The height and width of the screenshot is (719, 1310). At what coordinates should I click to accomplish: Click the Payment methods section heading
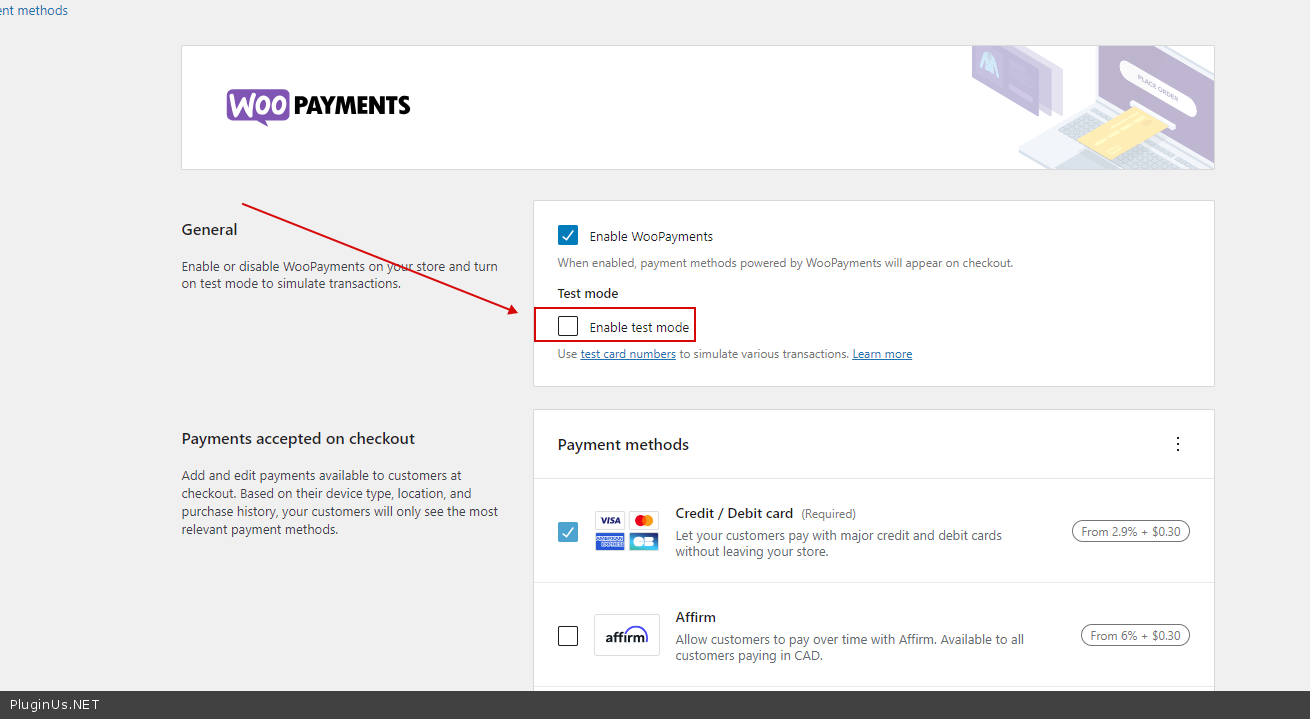point(623,445)
